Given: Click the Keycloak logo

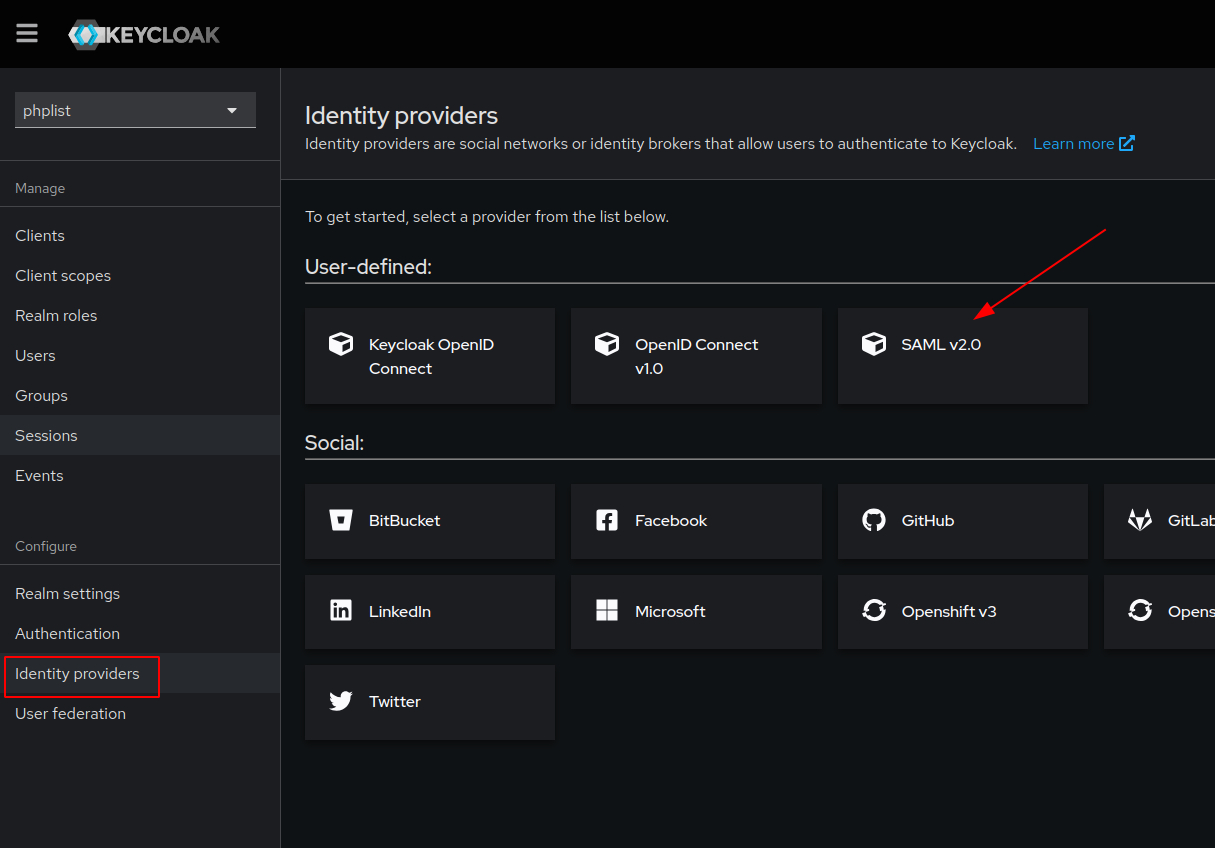Looking at the screenshot, I should (144, 35).
